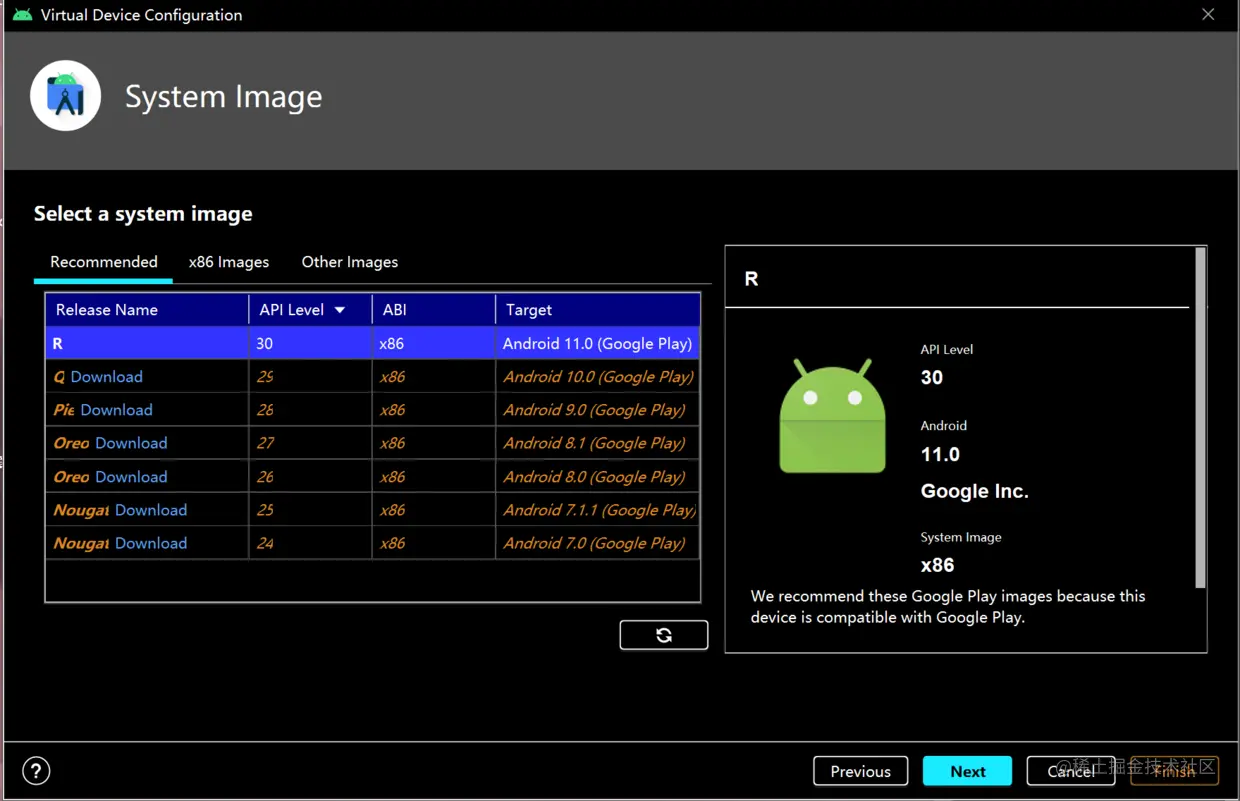The height and width of the screenshot is (801, 1240).
Task: Click API level 26 table cell
Action: 310,477
